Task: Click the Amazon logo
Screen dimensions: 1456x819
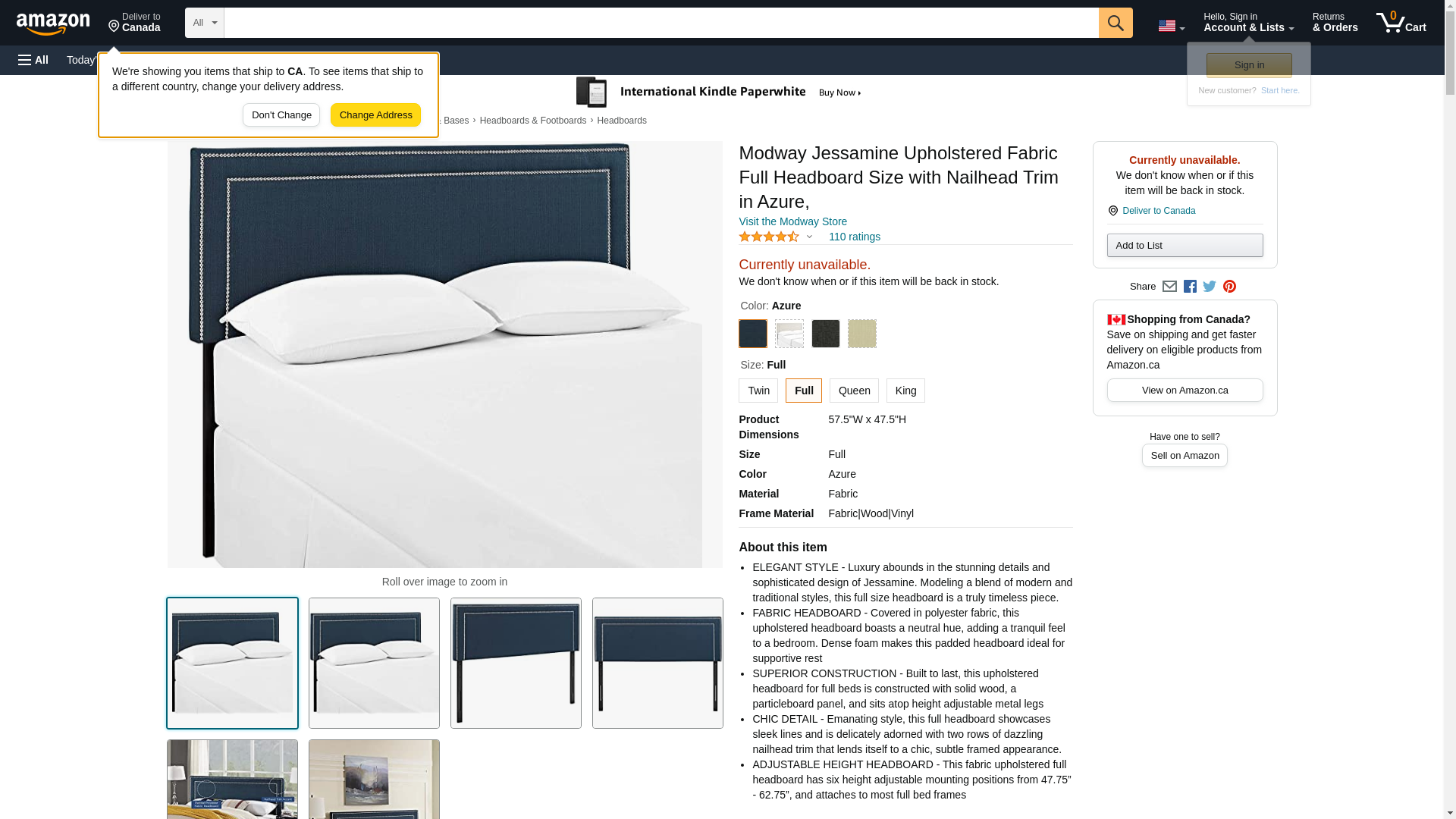Action: pyautogui.click(x=53, y=24)
